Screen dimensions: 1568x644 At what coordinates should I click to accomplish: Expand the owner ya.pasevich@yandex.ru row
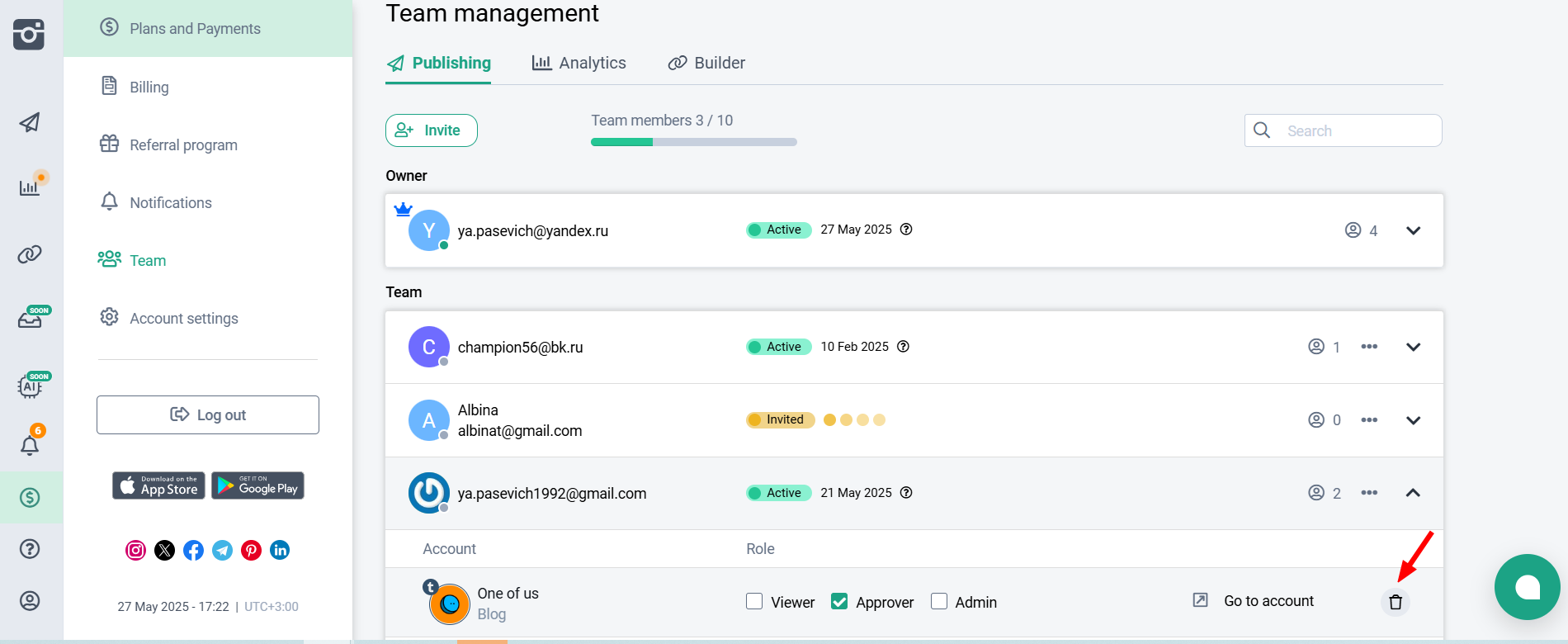[x=1413, y=230]
